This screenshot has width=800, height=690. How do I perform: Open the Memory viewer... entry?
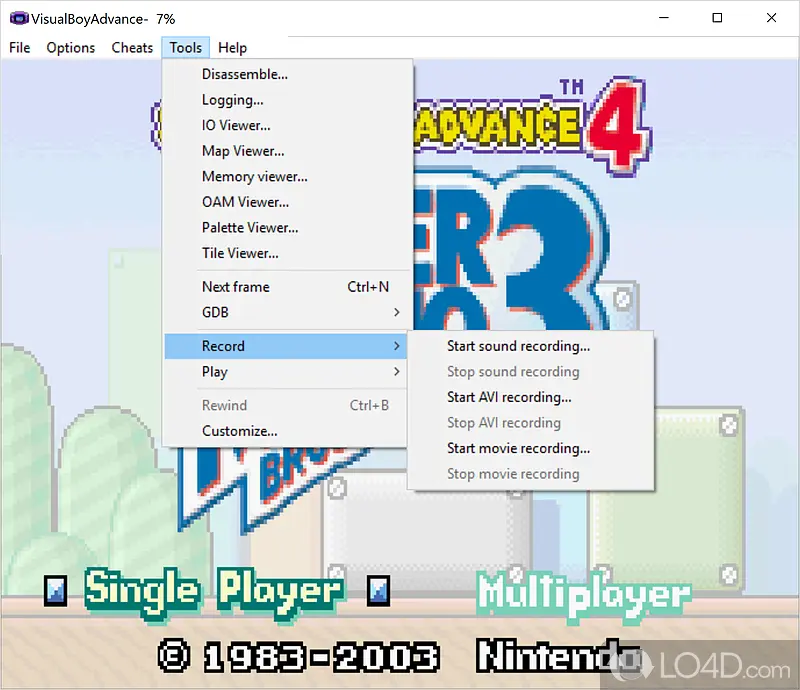point(254,177)
